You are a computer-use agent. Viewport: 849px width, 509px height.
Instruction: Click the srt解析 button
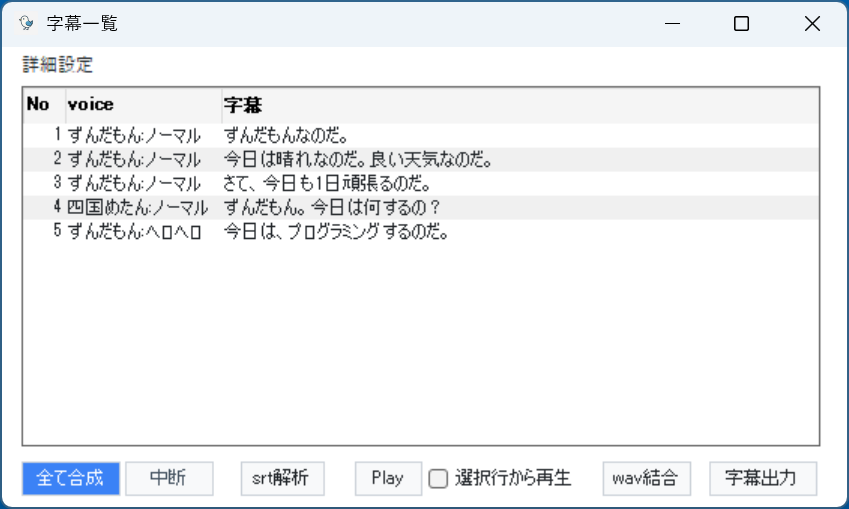pyautogui.click(x=282, y=479)
